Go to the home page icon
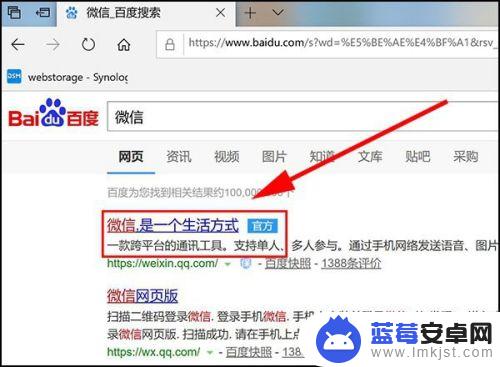This screenshot has height=367, width=500. 124,44
